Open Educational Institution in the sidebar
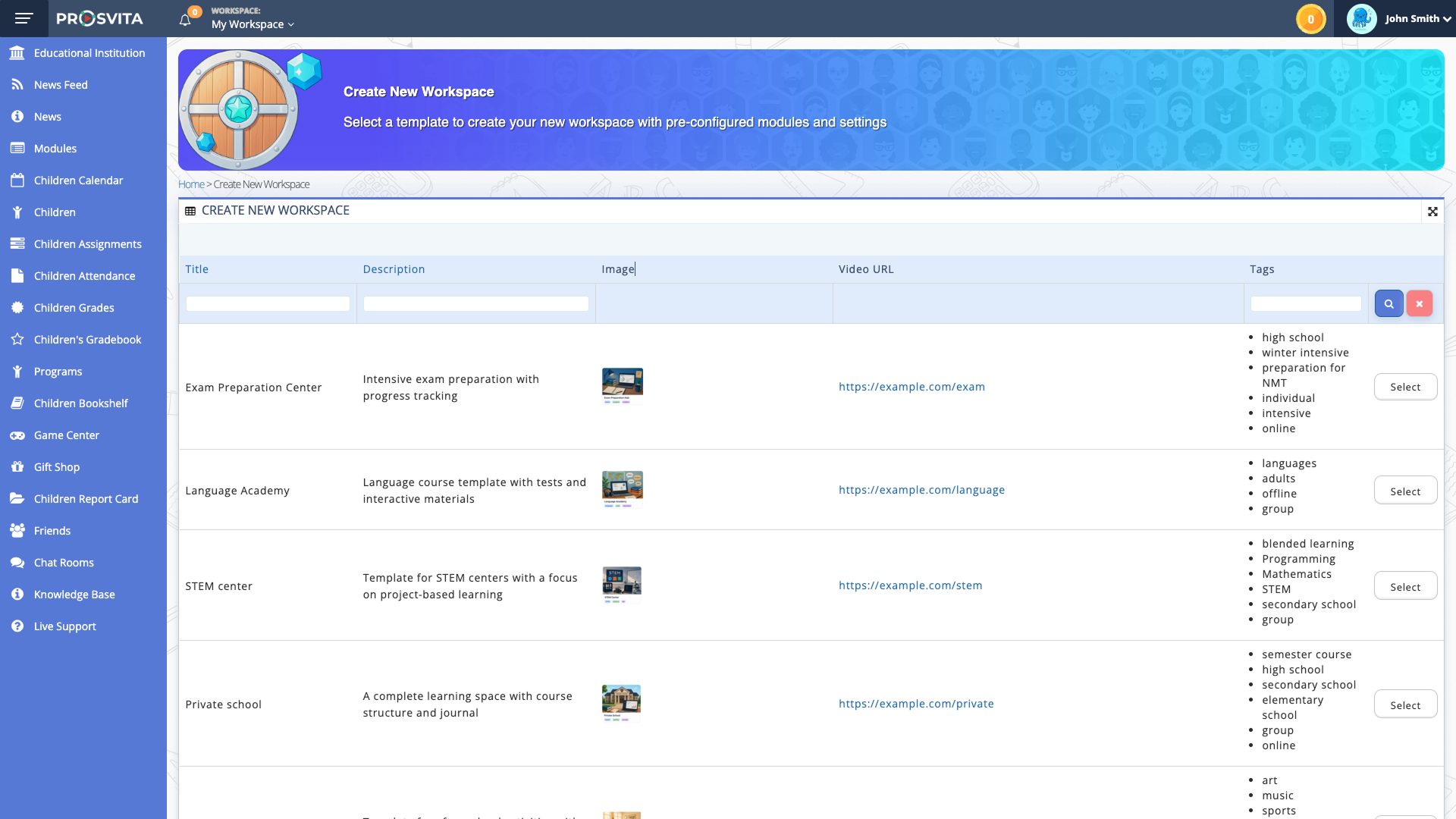 (x=83, y=53)
